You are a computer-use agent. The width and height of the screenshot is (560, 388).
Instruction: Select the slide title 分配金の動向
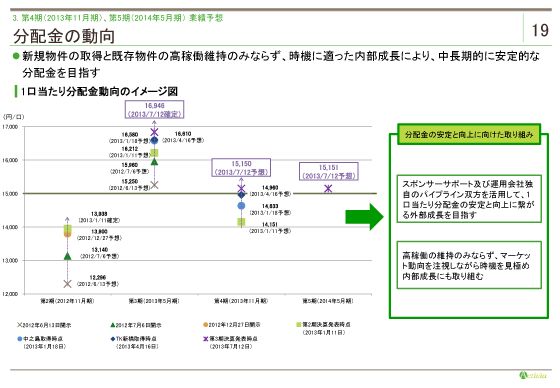[64, 36]
